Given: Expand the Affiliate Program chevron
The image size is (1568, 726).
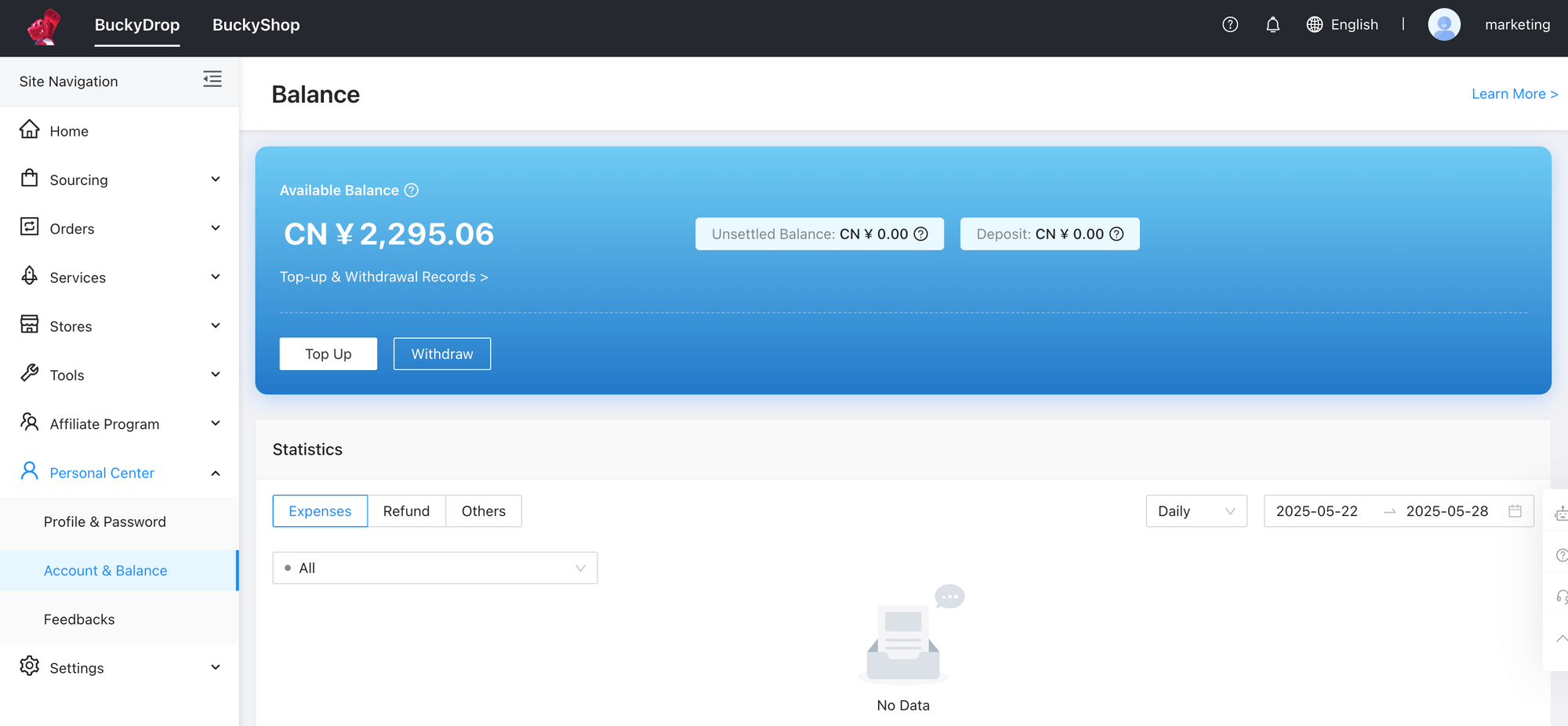Looking at the screenshot, I should (x=216, y=423).
